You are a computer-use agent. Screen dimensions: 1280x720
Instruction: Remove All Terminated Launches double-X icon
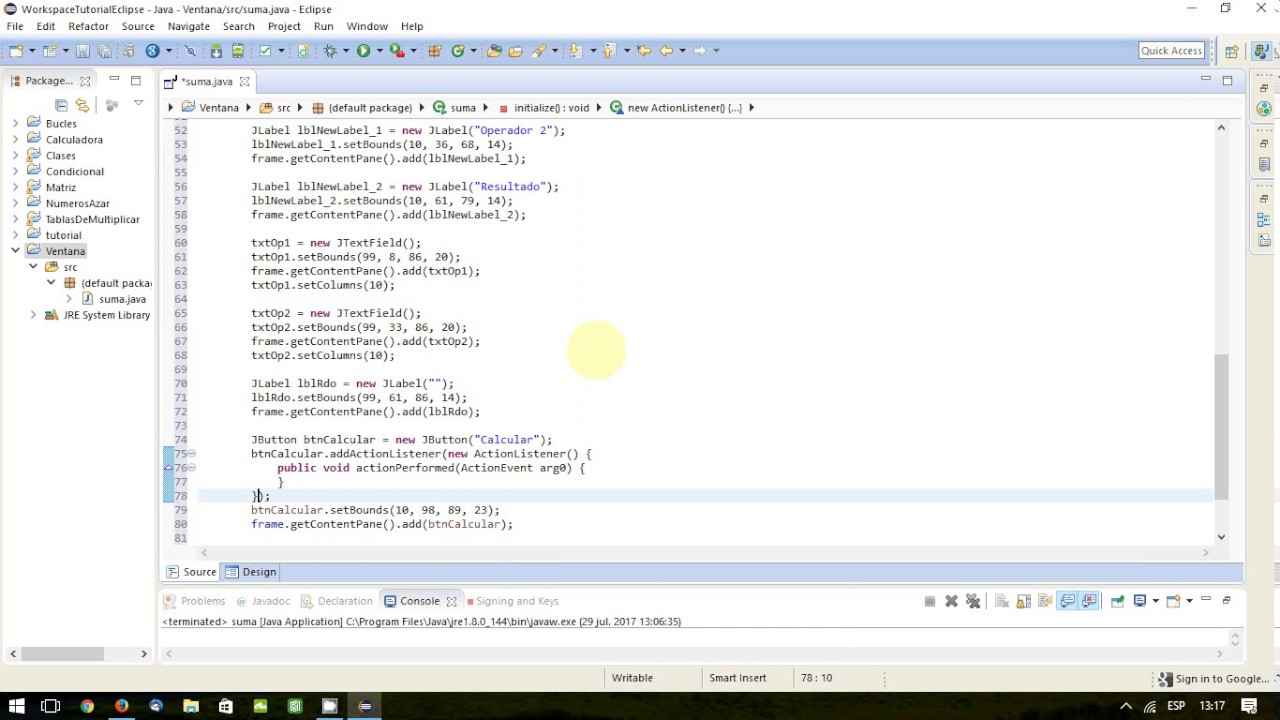pos(973,601)
